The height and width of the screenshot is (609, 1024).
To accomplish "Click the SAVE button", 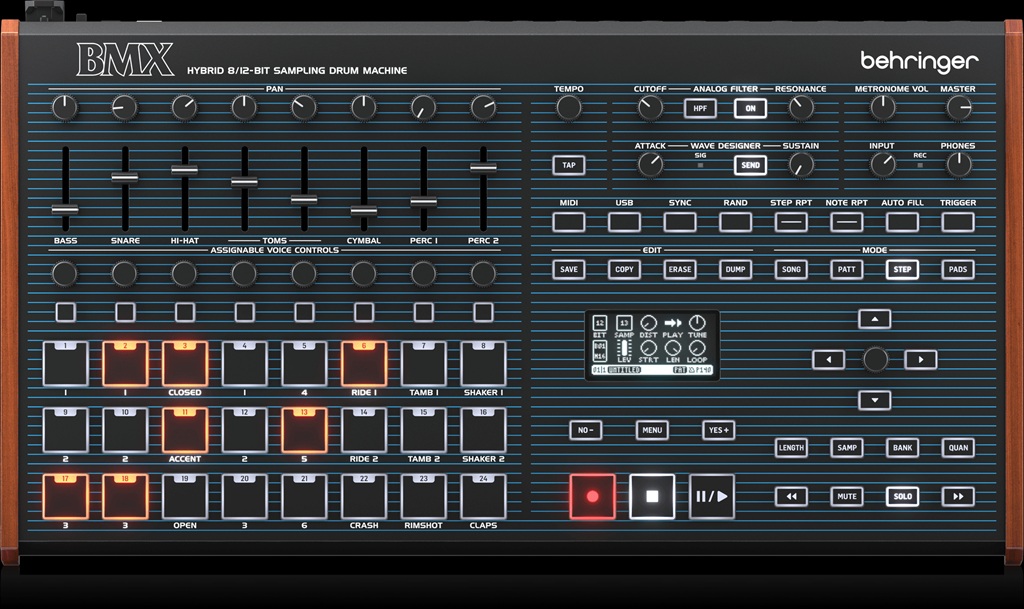I will [568, 269].
